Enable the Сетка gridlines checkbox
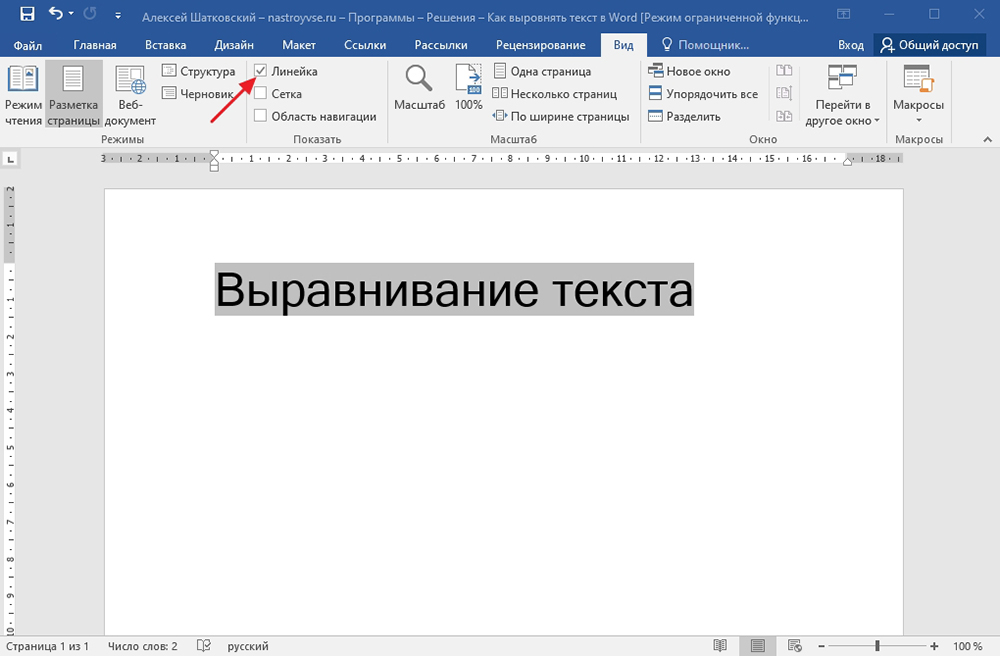This screenshot has height=656, width=1000. coord(261,94)
